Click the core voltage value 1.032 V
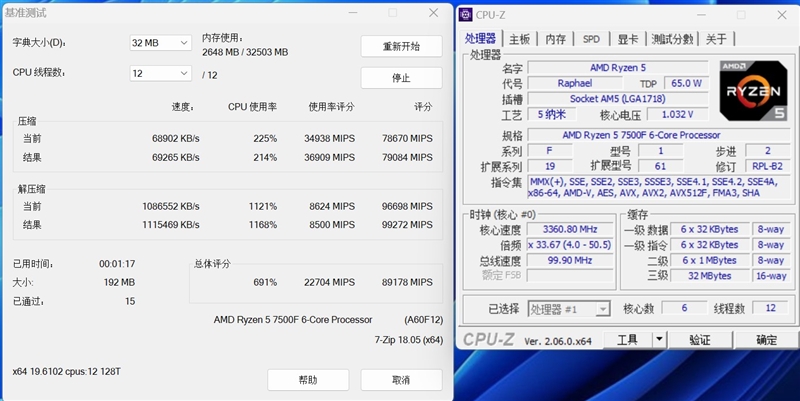Screen dimensions: 800x401 click(x=678, y=114)
